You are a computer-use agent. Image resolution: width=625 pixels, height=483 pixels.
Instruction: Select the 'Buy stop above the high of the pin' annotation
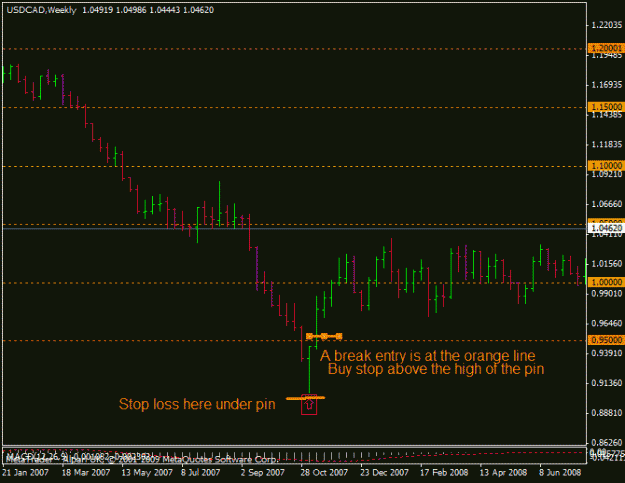[x=436, y=369]
